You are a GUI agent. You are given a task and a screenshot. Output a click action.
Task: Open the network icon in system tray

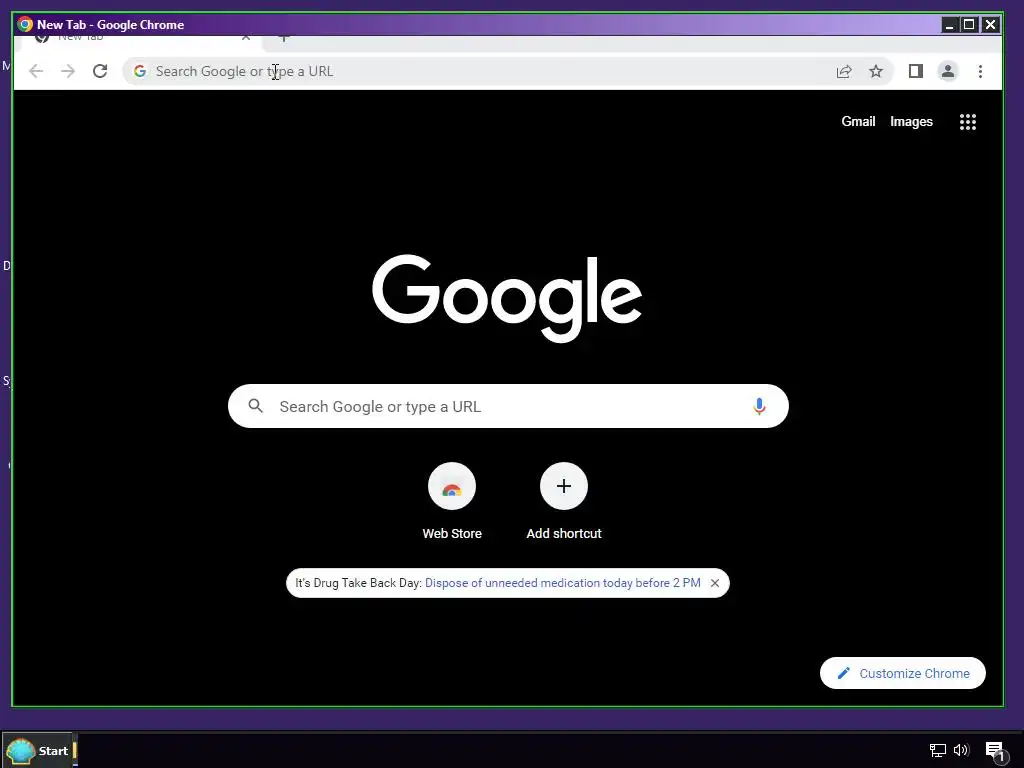point(938,751)
